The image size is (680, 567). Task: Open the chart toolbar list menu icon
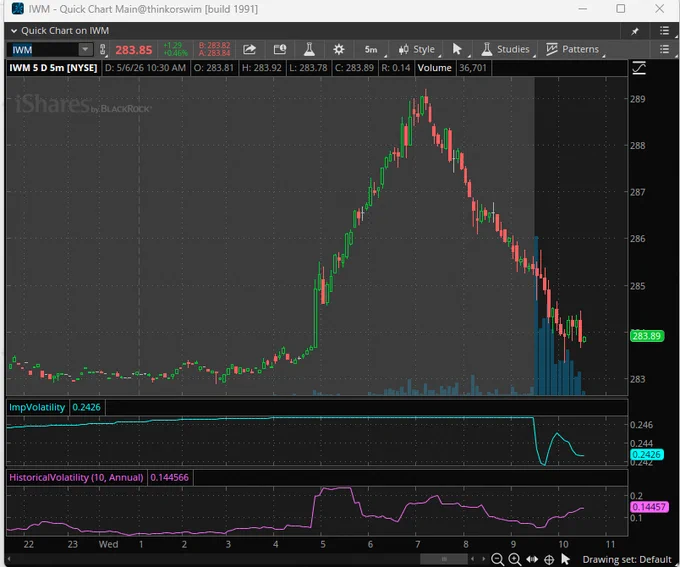tap(664, 49)
